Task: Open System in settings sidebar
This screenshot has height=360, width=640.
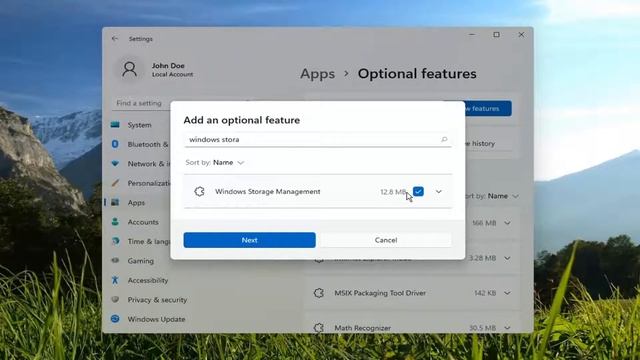Action: [x=139, y=125]
